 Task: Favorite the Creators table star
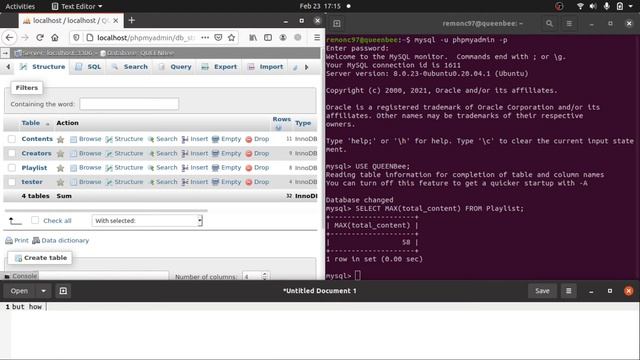60,154
